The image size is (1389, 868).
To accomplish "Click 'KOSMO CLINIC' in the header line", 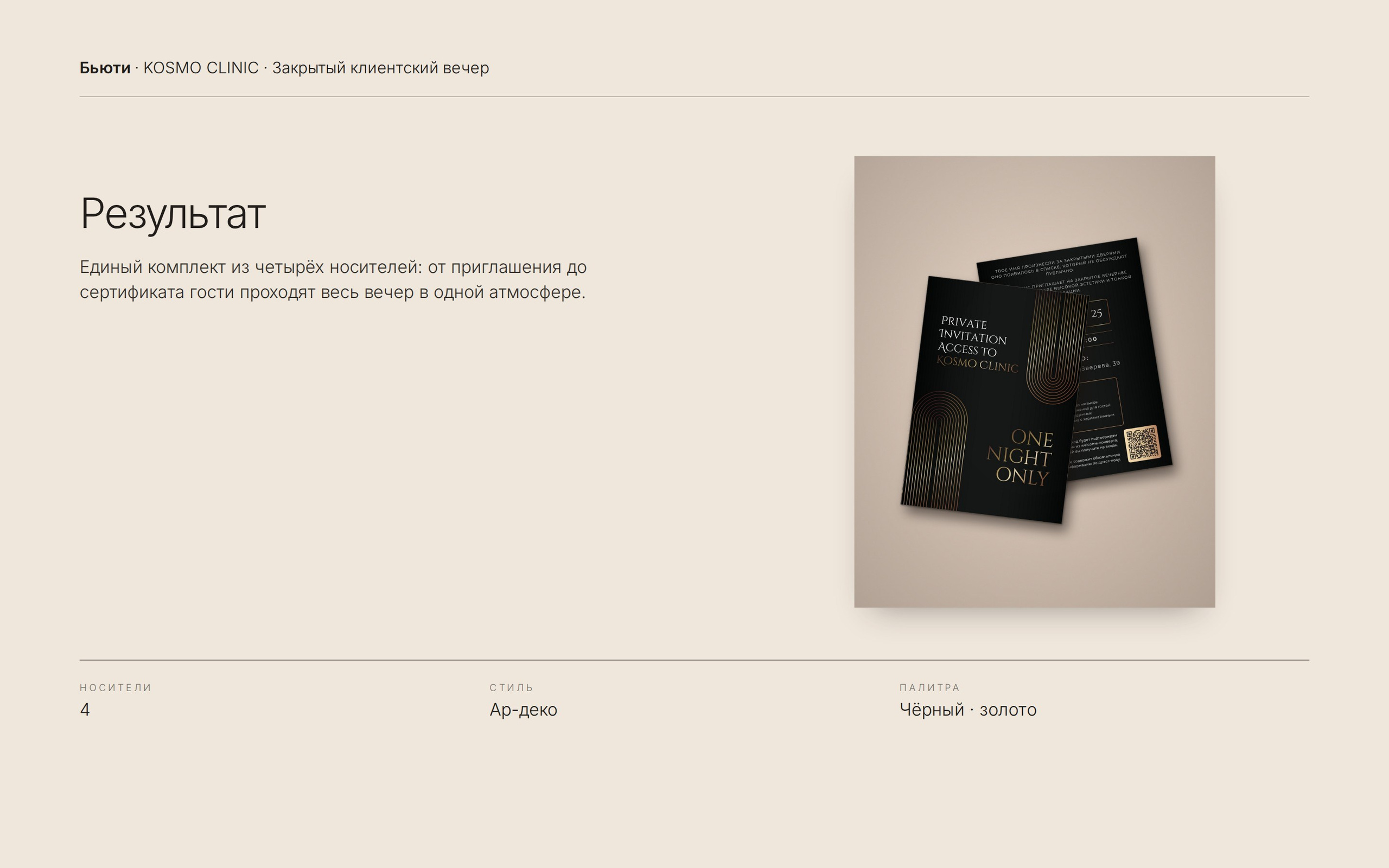I will point(201,68).
